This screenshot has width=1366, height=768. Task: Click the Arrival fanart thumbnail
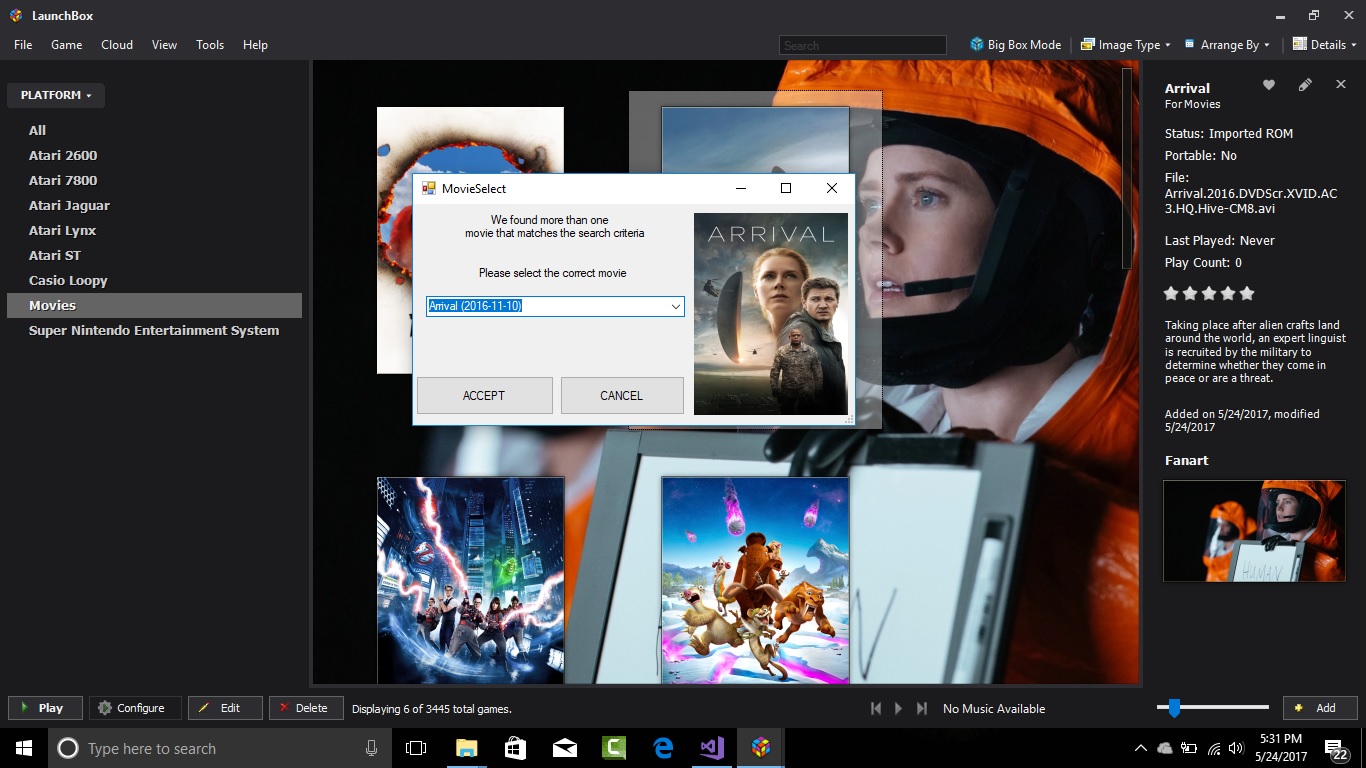[x=1254, y=531]
